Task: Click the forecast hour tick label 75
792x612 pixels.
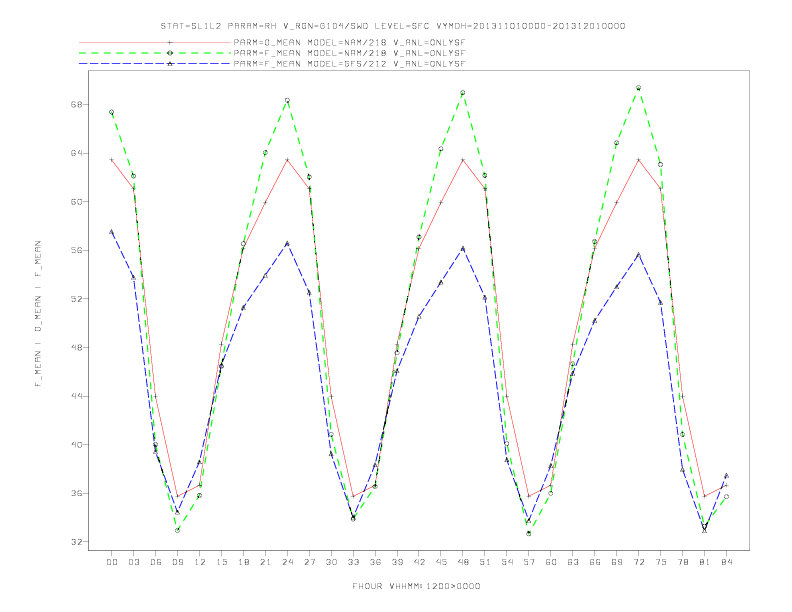Action: coord(661,562)
